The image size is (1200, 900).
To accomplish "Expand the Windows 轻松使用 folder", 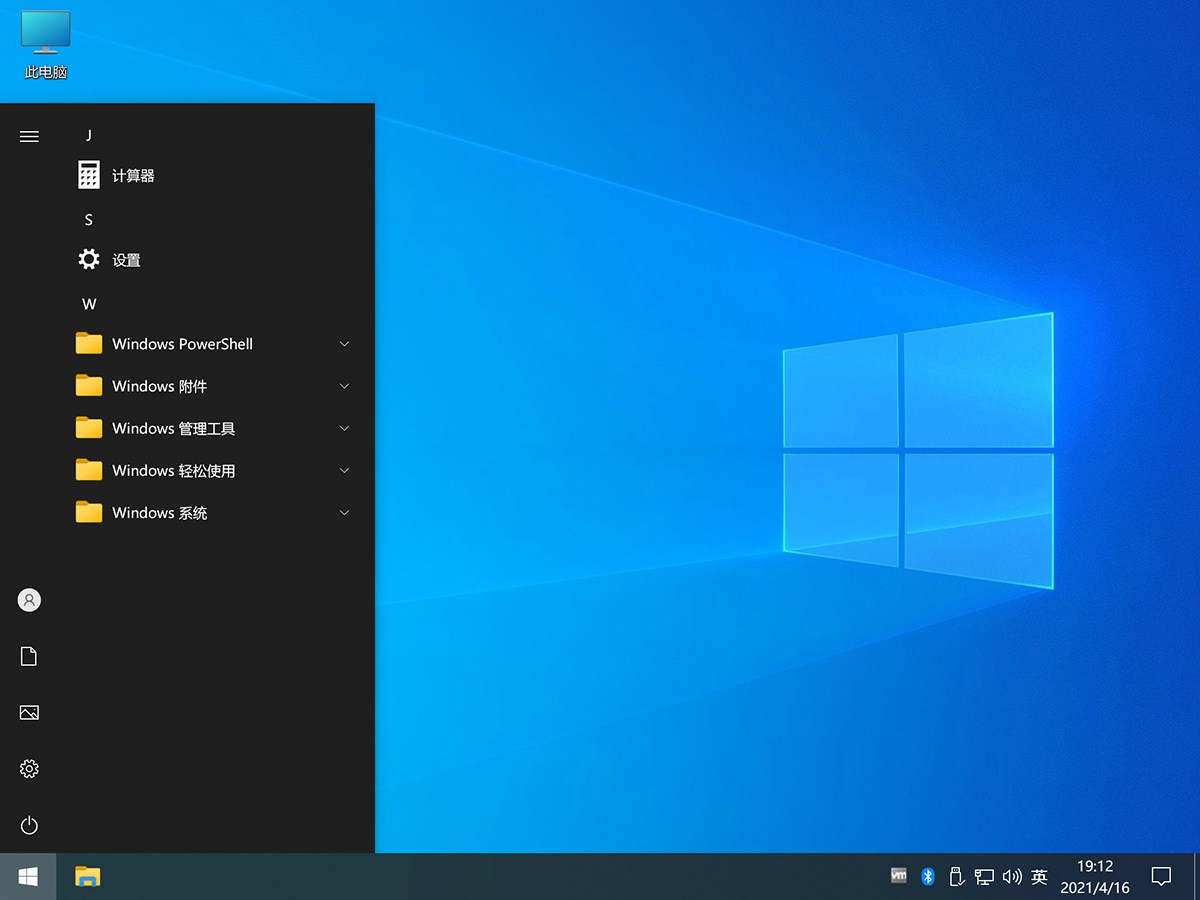I will 173,471.
